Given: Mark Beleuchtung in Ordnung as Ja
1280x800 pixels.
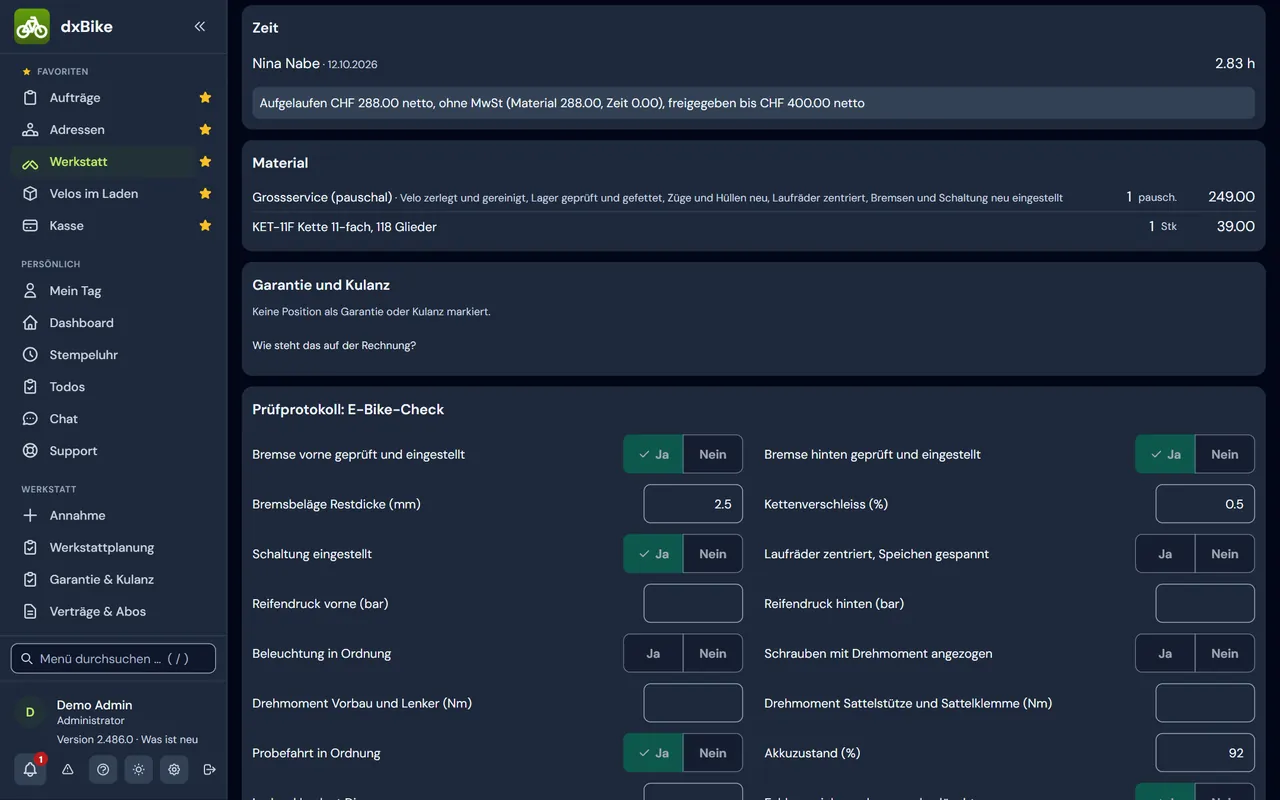Looking at the screenshot, I should (653, 654).
